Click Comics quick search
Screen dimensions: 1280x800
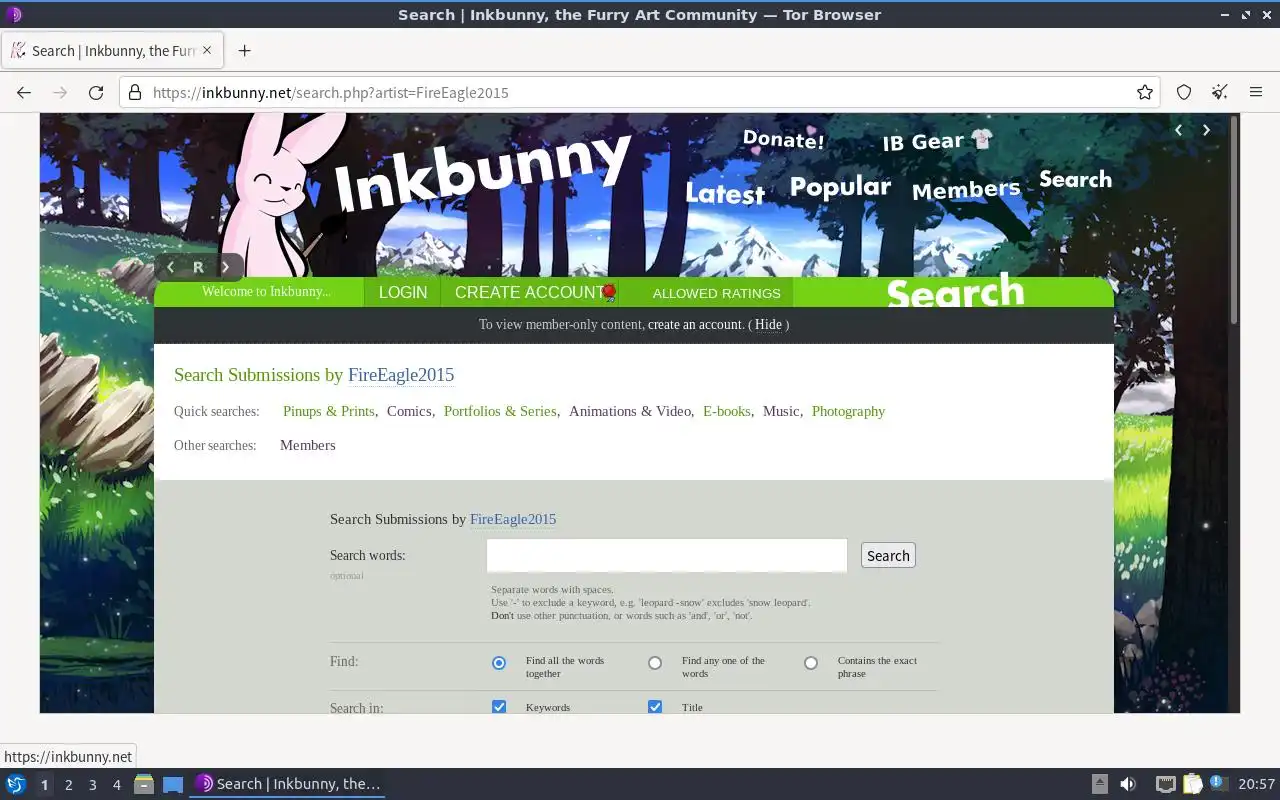pos(409,411)
